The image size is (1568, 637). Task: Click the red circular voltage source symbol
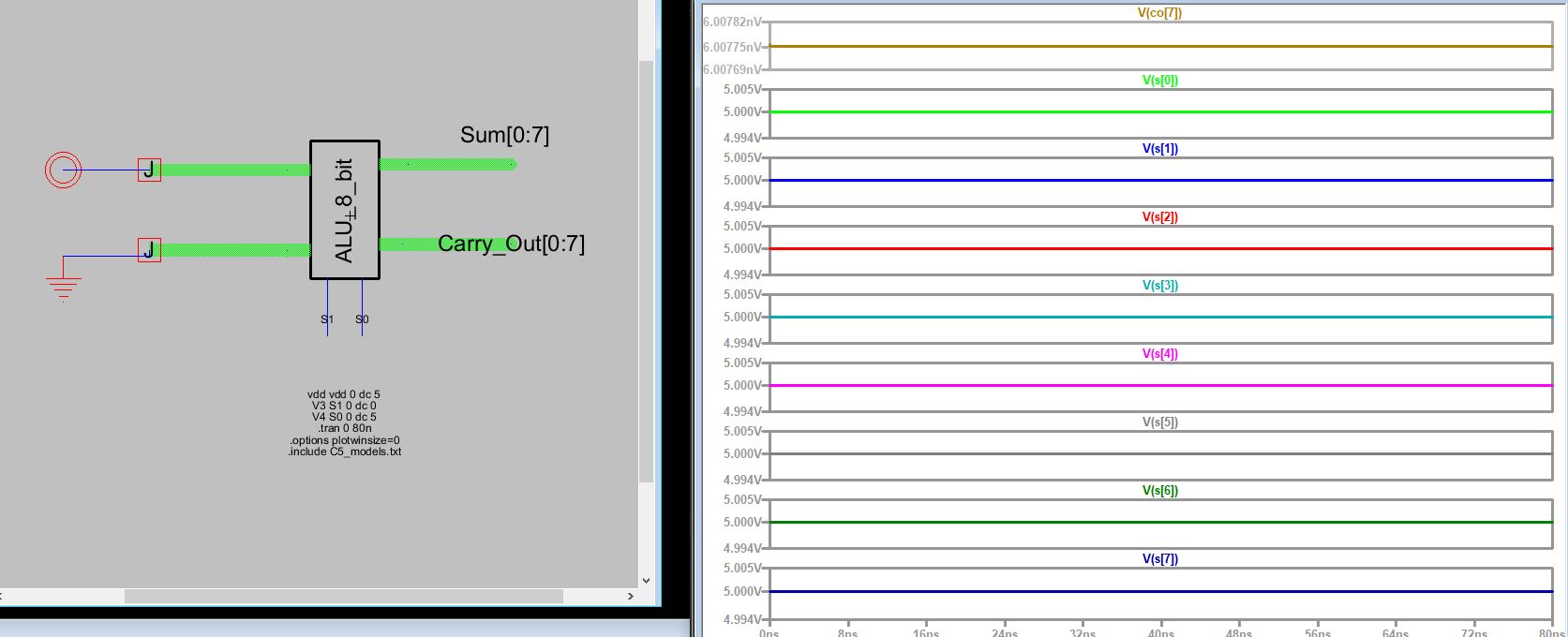(x=63, y=170)
